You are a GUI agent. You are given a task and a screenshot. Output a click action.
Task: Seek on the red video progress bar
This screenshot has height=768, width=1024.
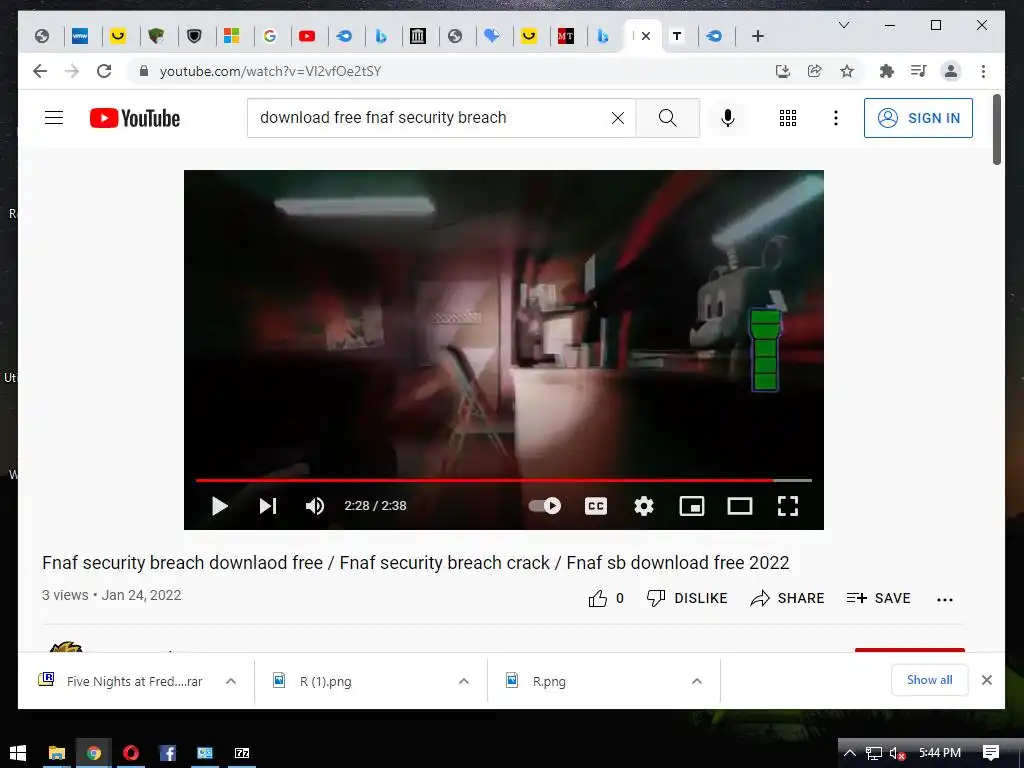pos(504,480)
